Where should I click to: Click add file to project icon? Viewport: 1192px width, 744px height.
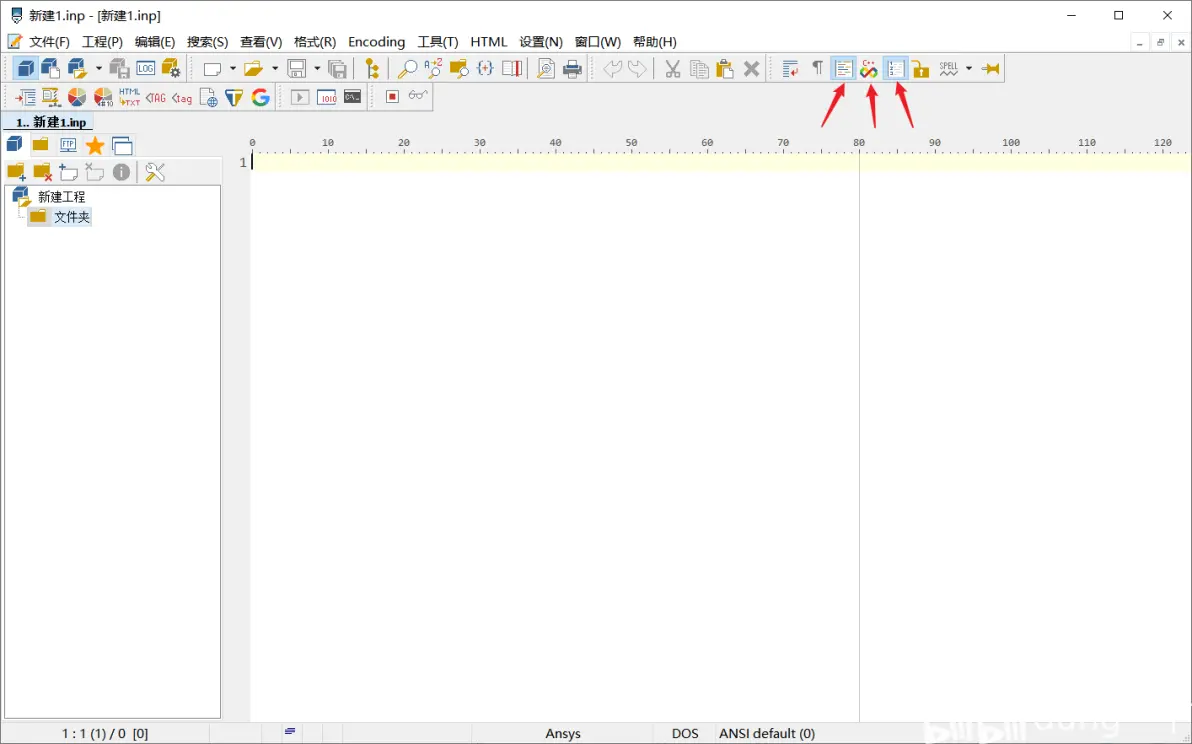pos(68,173)
